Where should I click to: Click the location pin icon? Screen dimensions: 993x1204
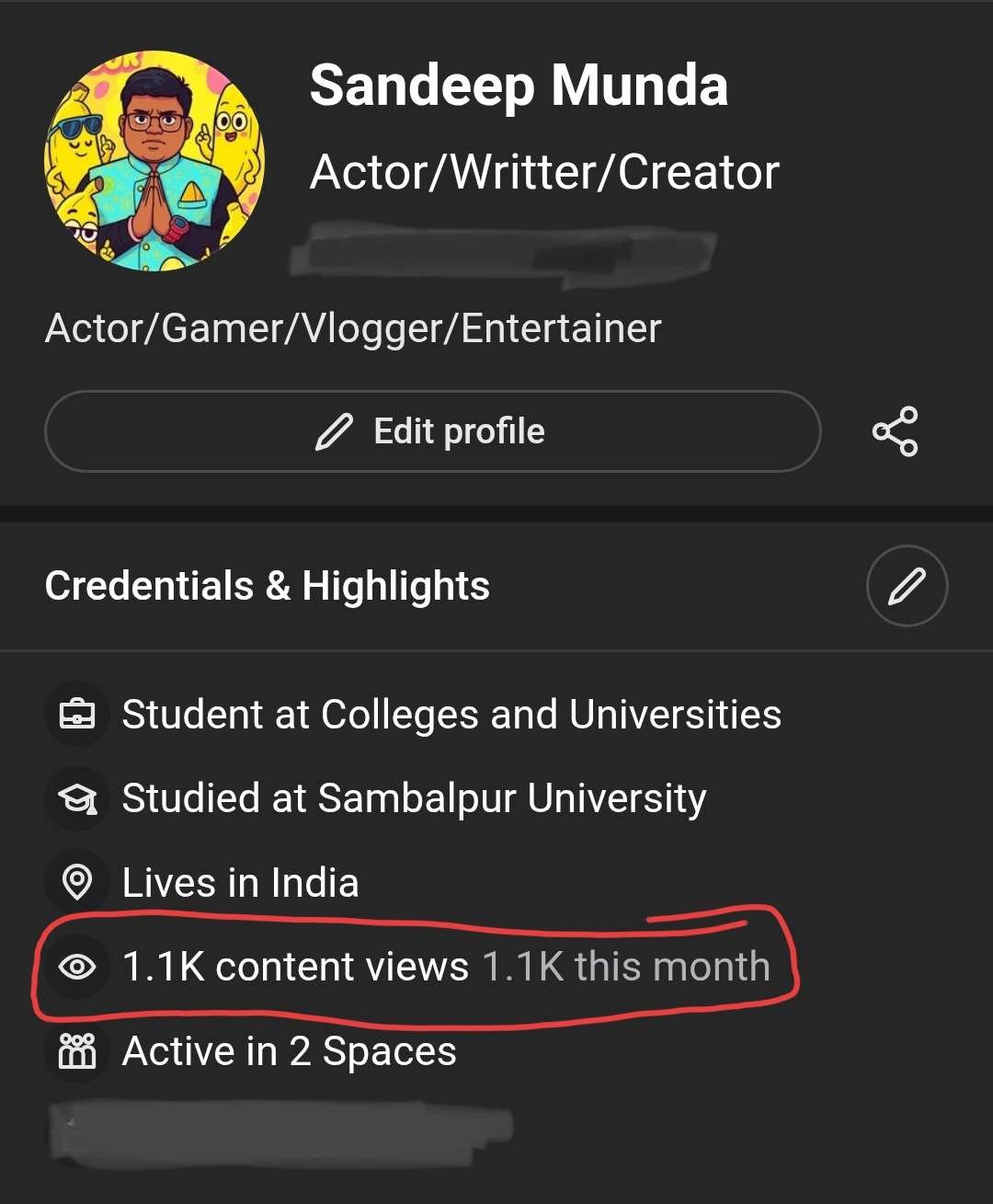click(77, 882)
